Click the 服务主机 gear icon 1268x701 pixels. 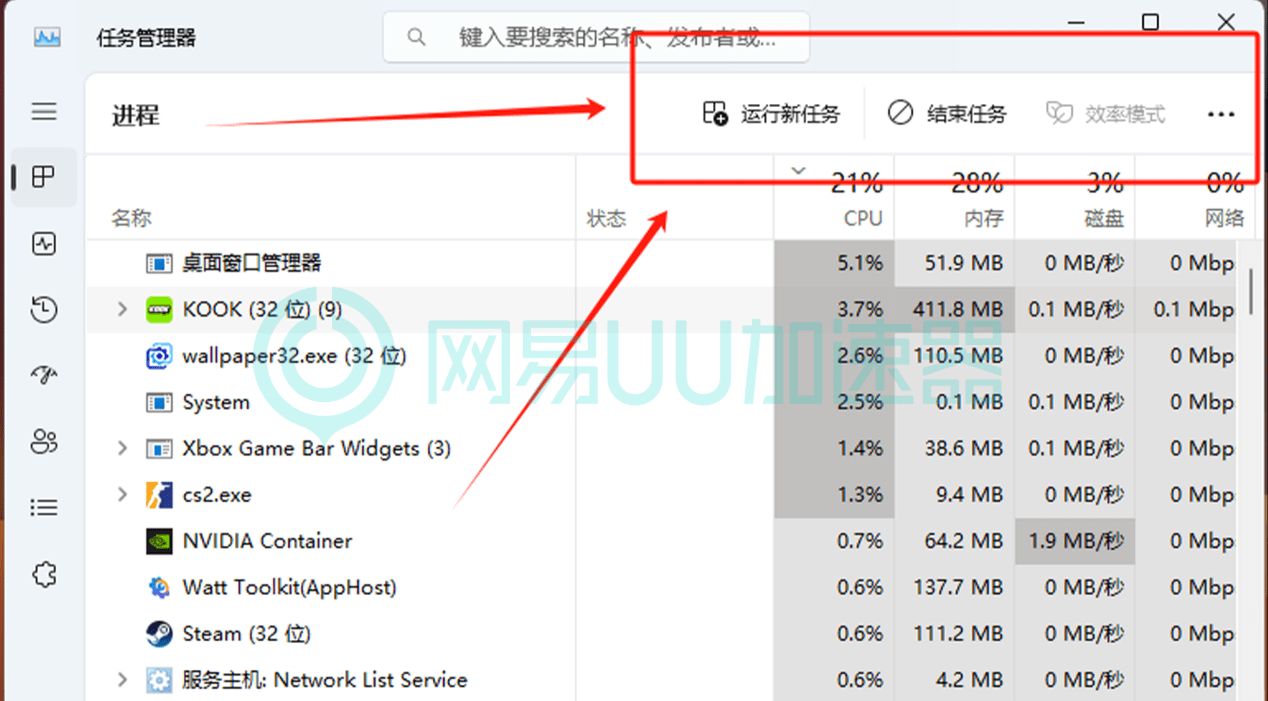pos(159,680)
